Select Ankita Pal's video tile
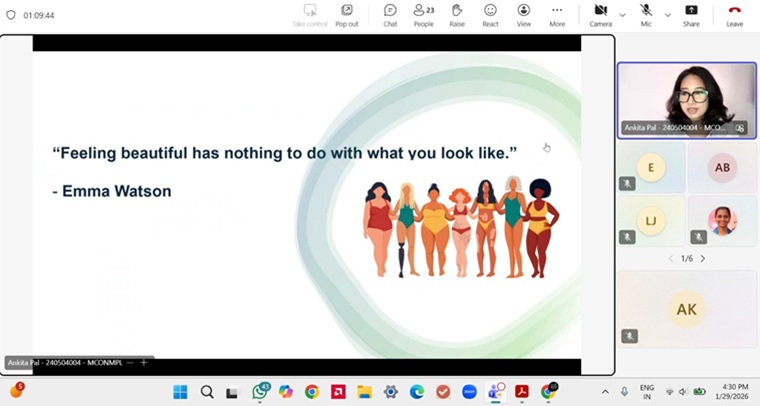This screenshot has height=406, width=760. coord(686,99)
